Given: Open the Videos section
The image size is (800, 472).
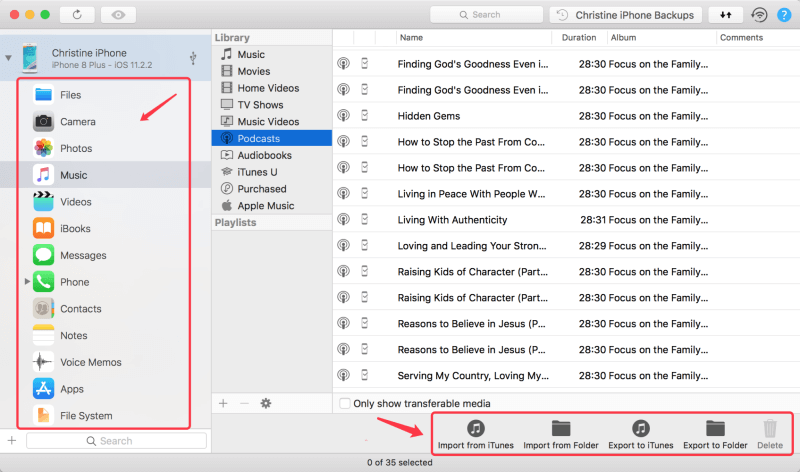Looking at the screenshot, I should coord(105,202).
